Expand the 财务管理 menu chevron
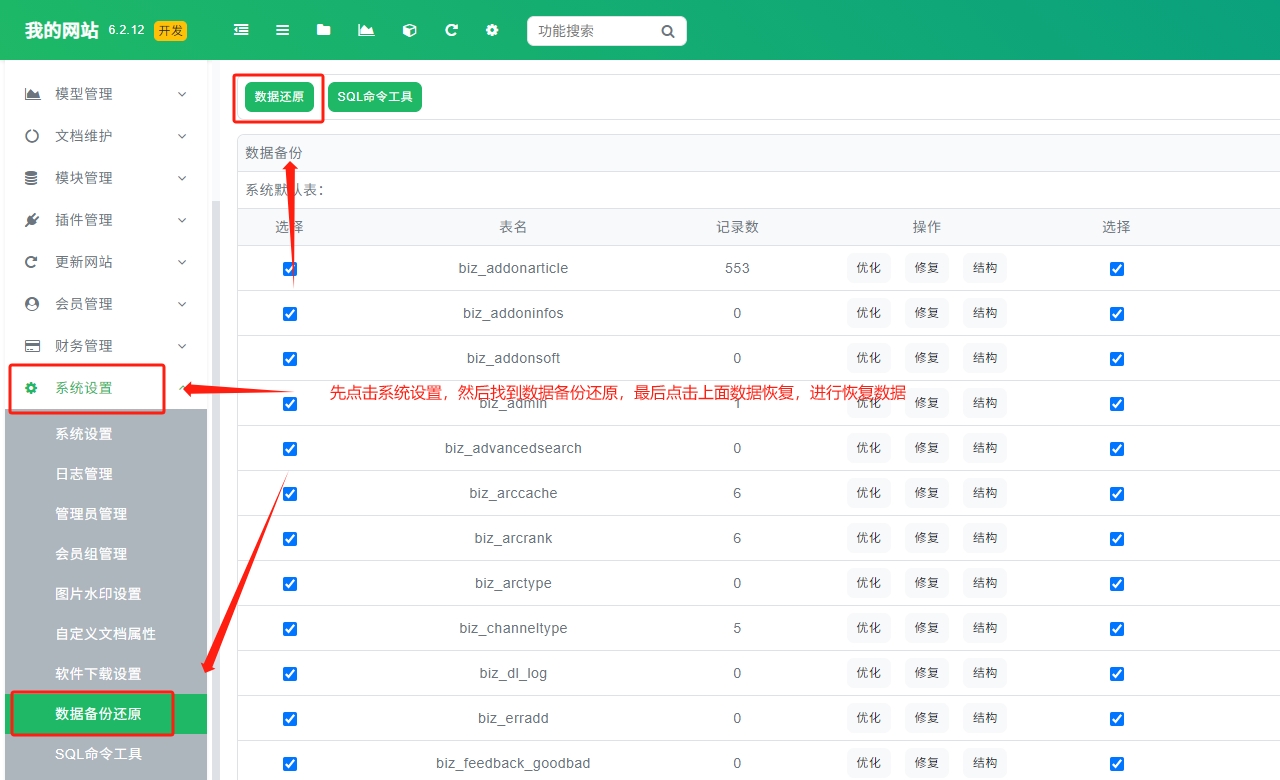Screen dimensions: 1280x780 pos(182,346)
